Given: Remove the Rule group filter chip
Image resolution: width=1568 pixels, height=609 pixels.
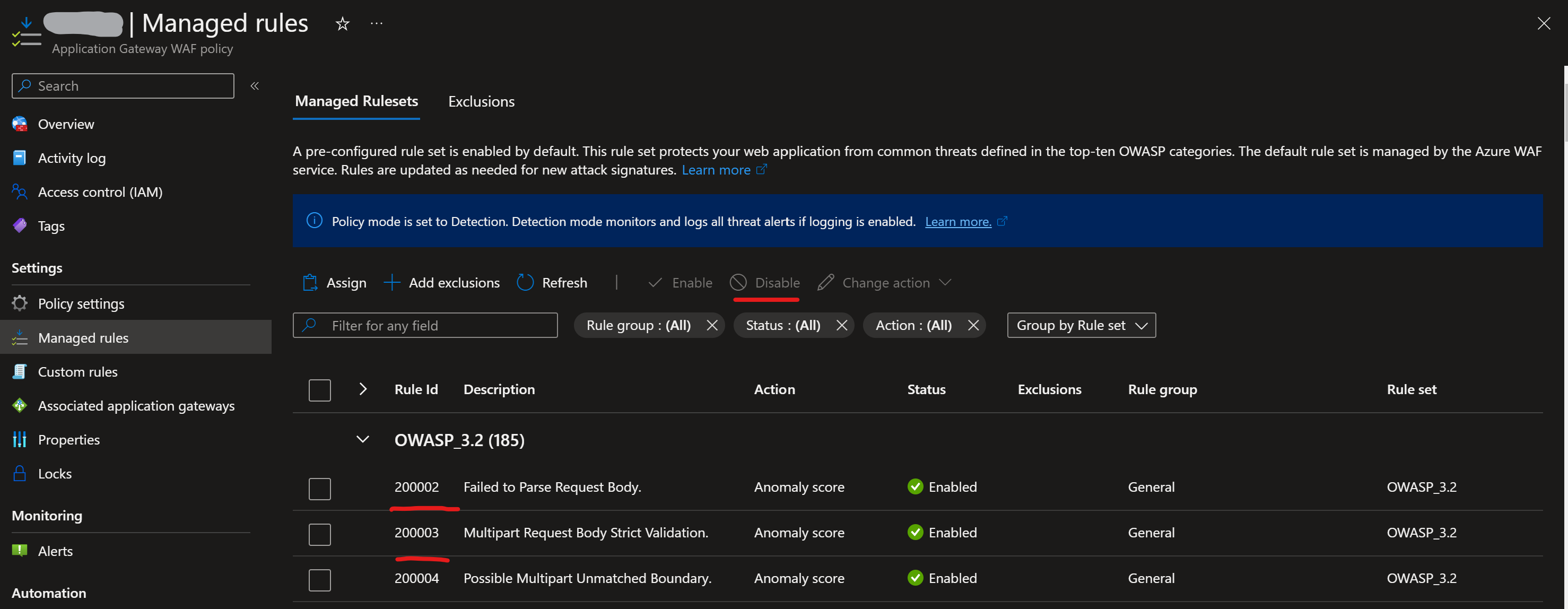Looking at the screenshot, I should coord(711,325).
